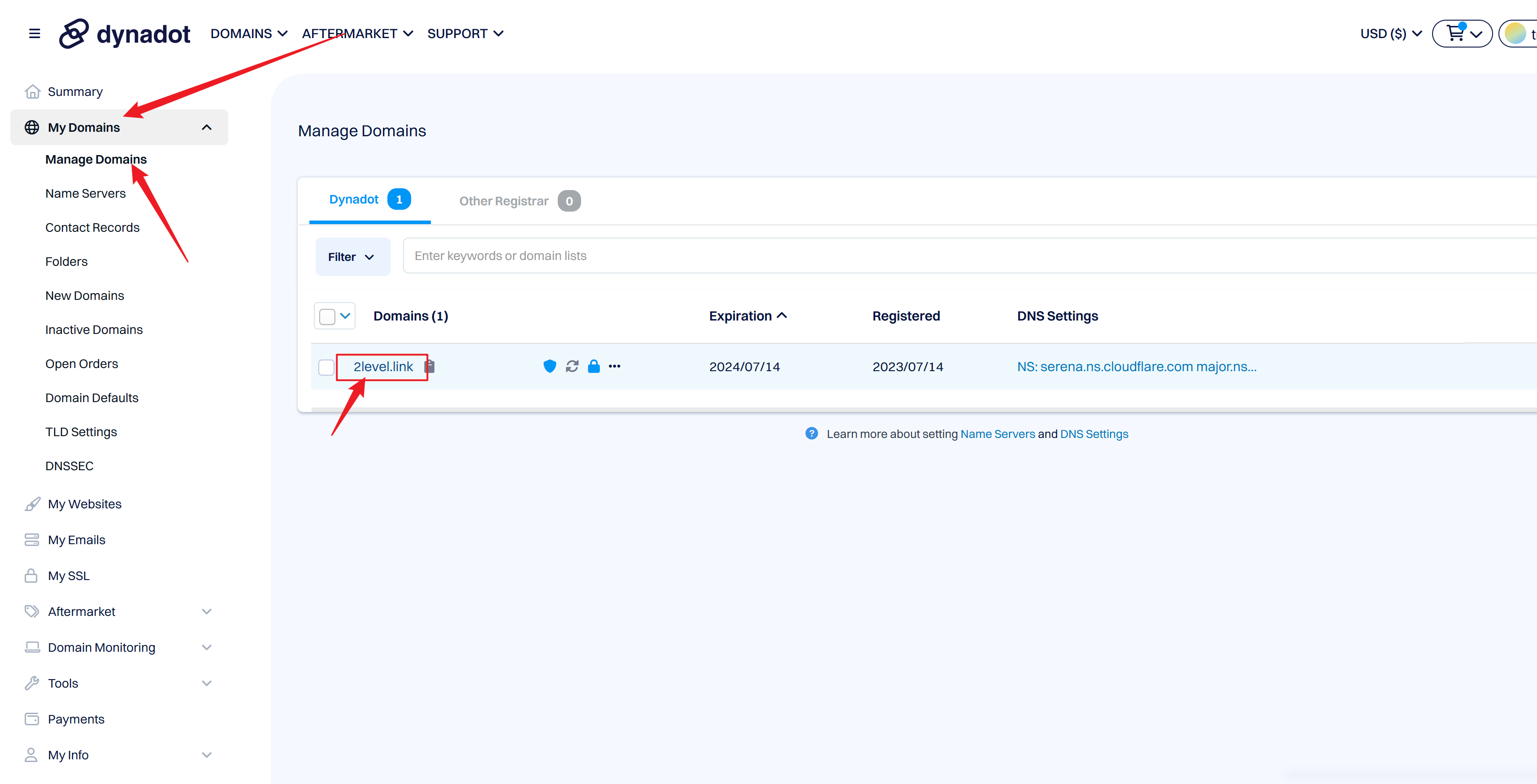Open the Filter dropdown
The image size is (1537, 784).
pos(352,256)
